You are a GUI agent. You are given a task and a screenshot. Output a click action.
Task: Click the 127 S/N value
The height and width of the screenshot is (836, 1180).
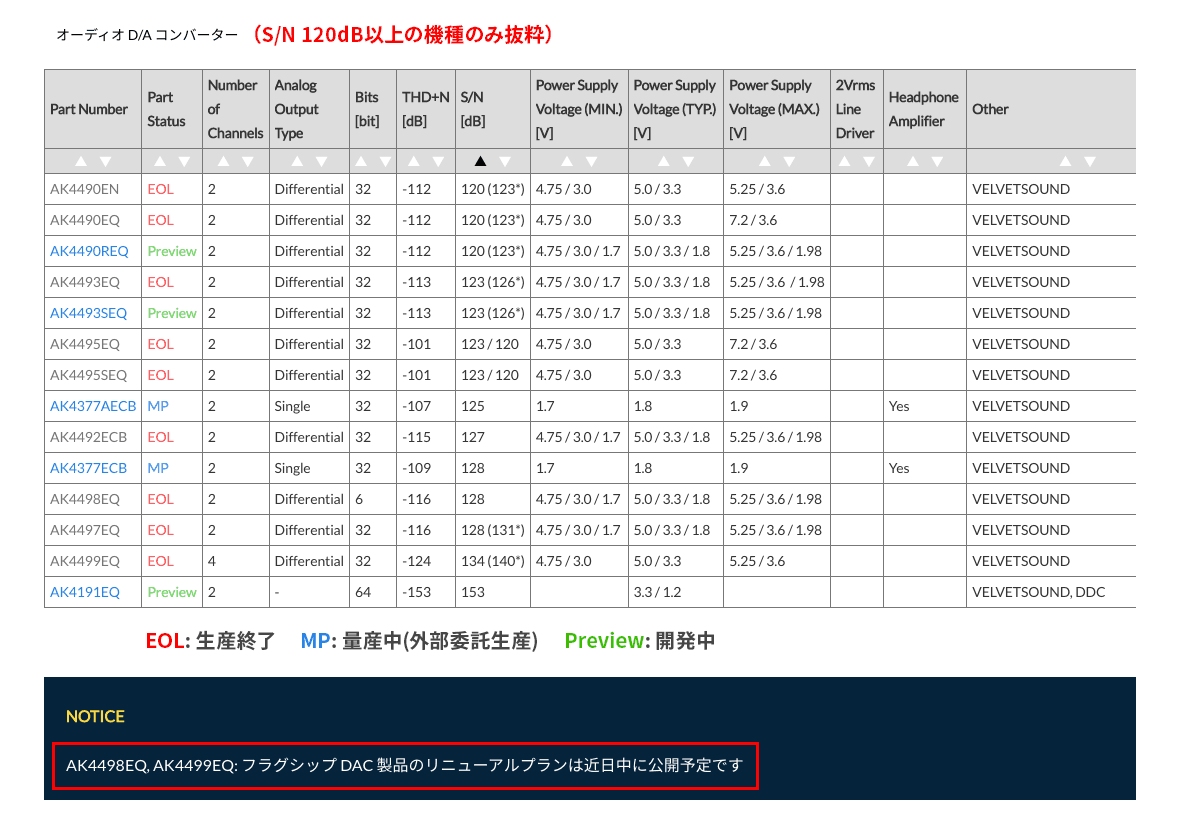[x=473, y=437]
